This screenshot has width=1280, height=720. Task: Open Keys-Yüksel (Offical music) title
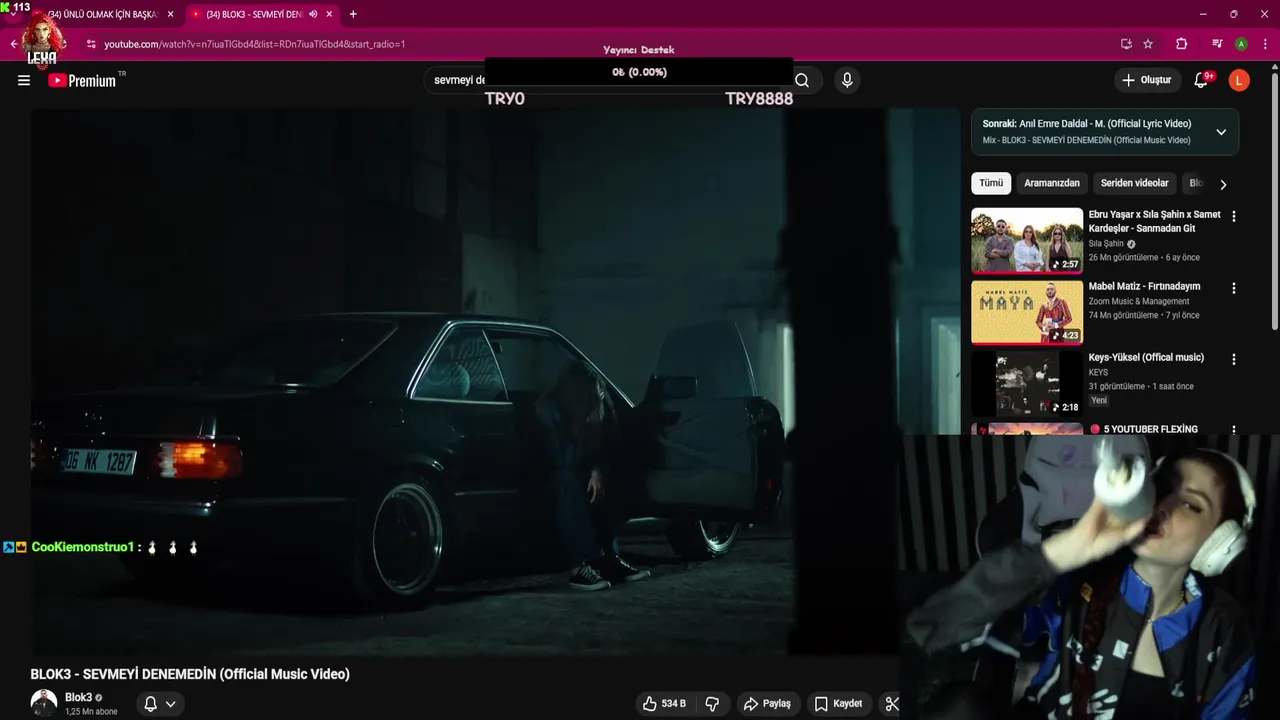tap(1146, 357)
